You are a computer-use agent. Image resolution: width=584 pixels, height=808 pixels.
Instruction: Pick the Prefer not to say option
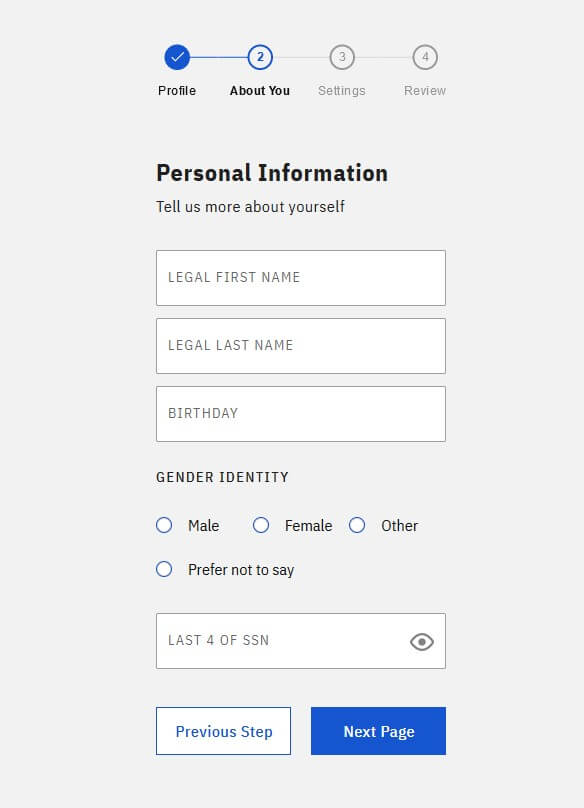point(164,569)
